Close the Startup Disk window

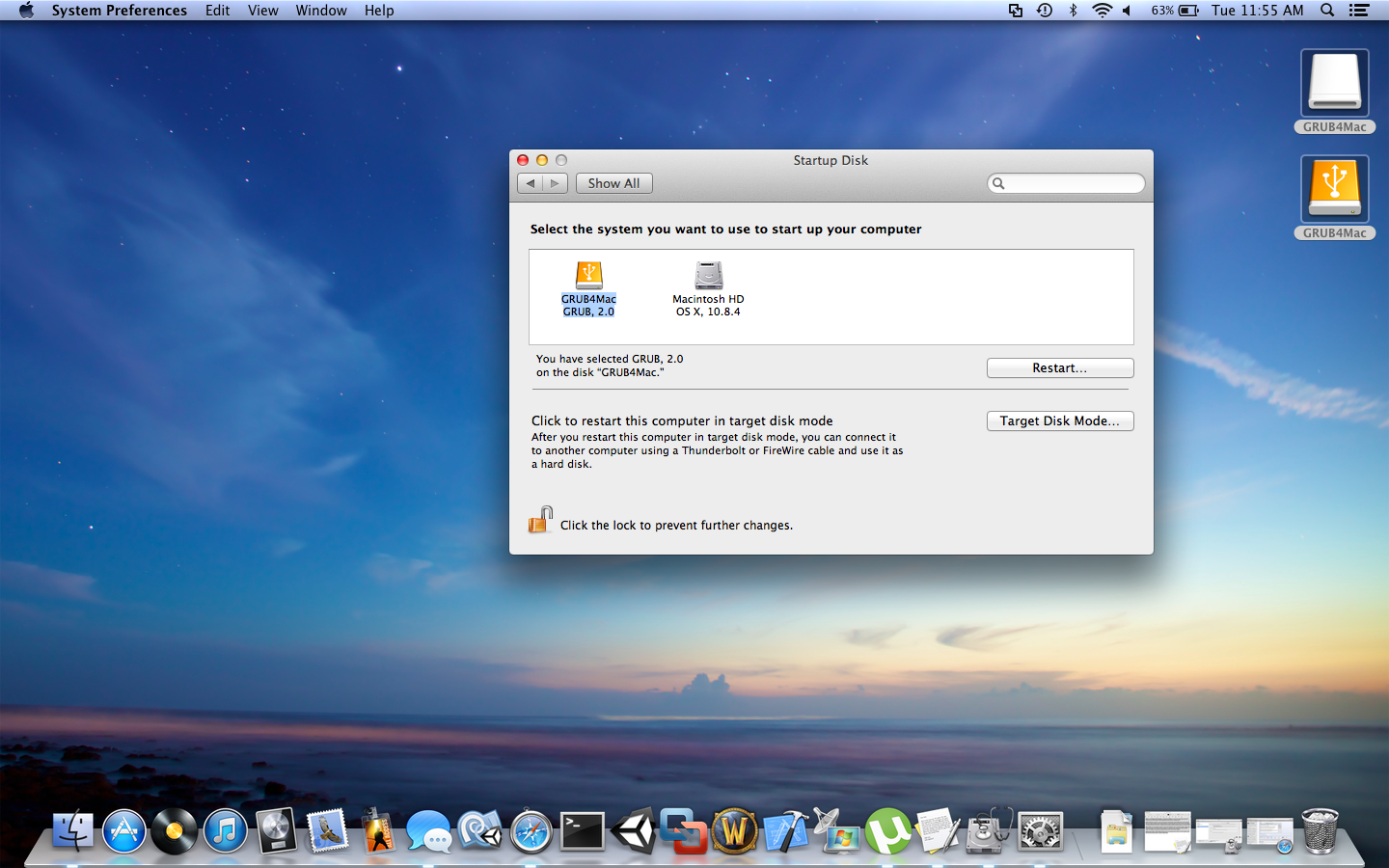(523, 160)
